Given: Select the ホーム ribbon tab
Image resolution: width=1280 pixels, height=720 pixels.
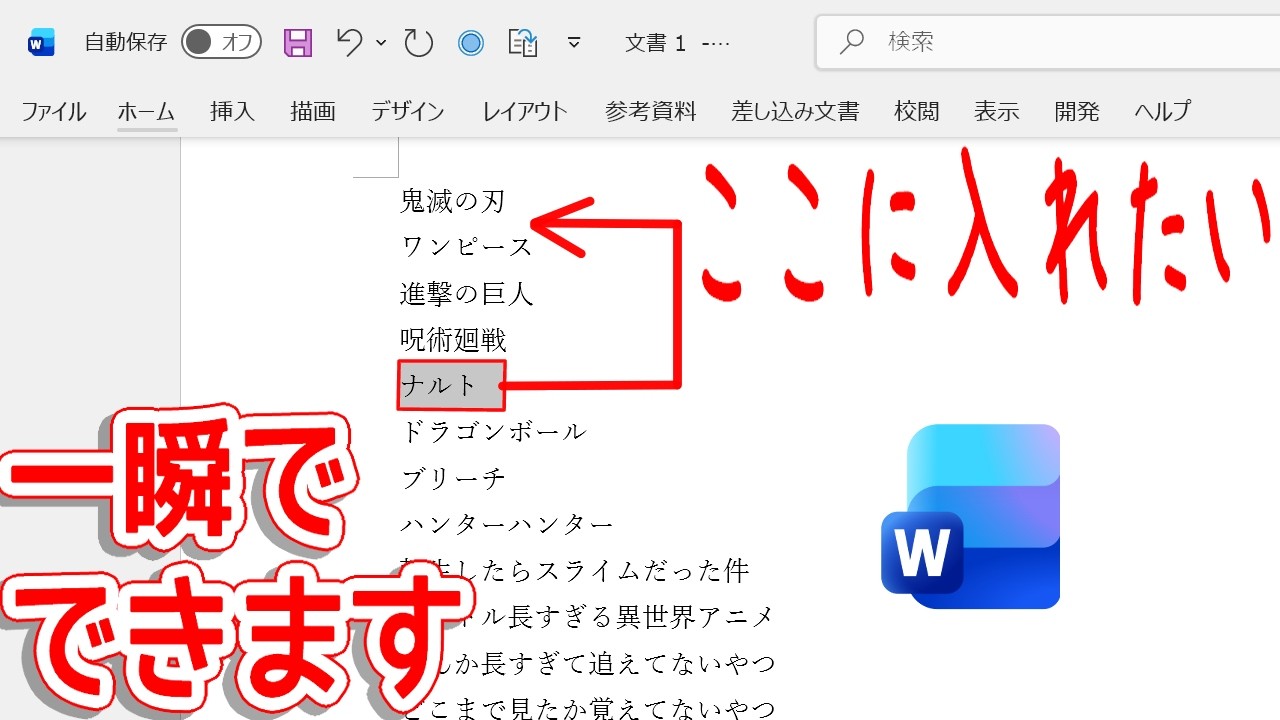Looking at the screenshot, I should [x=146, y=111].
